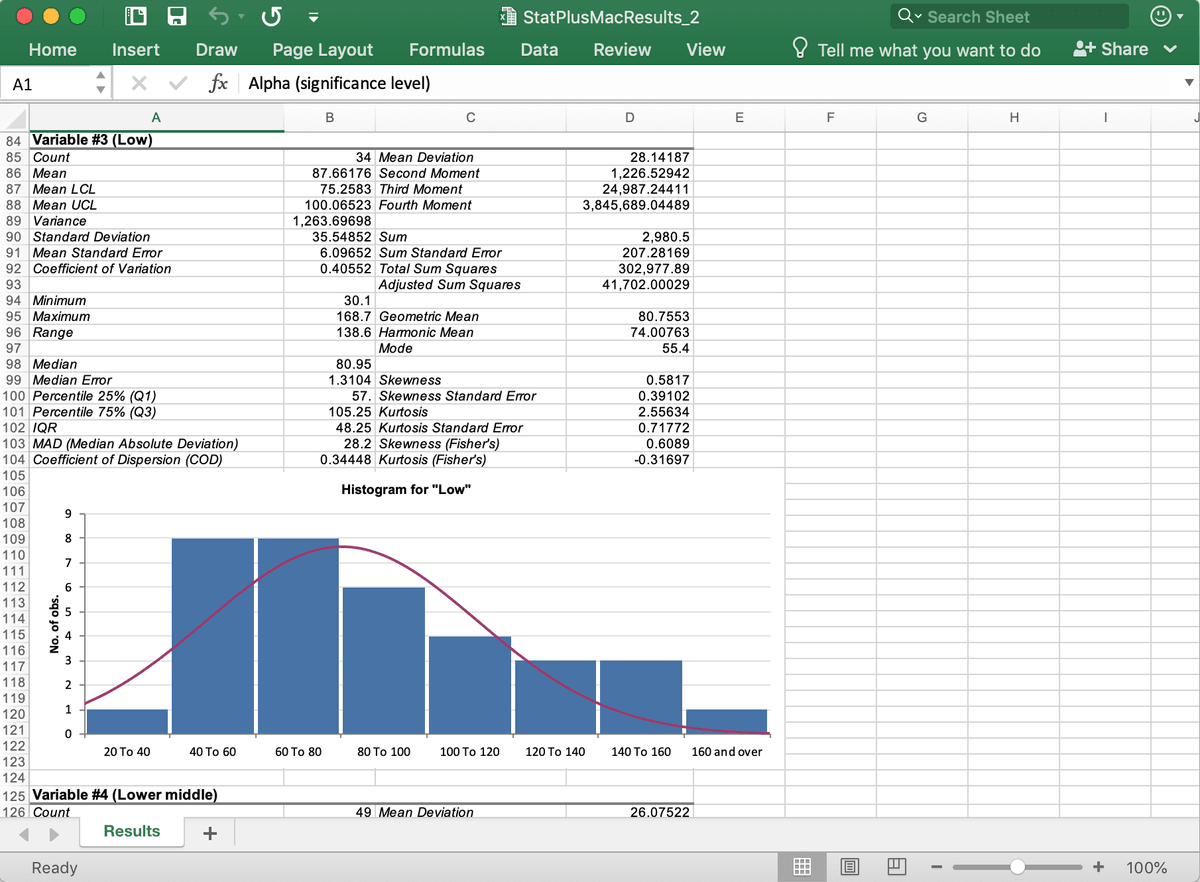1200x882 pixels.
Task: Click the fx insert function icon
Action: point(217,84)
